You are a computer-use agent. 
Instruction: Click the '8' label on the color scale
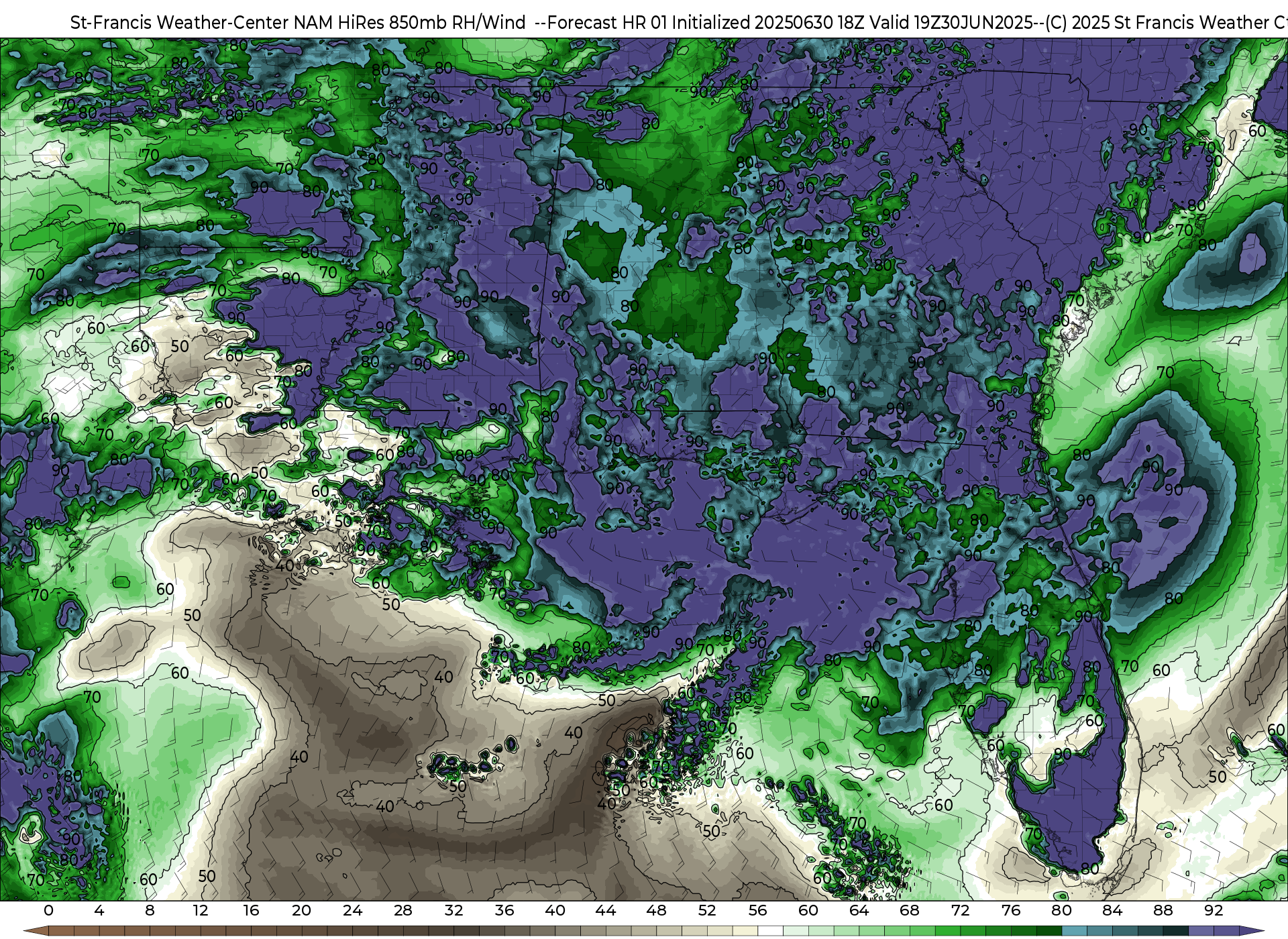coord(150,910)
